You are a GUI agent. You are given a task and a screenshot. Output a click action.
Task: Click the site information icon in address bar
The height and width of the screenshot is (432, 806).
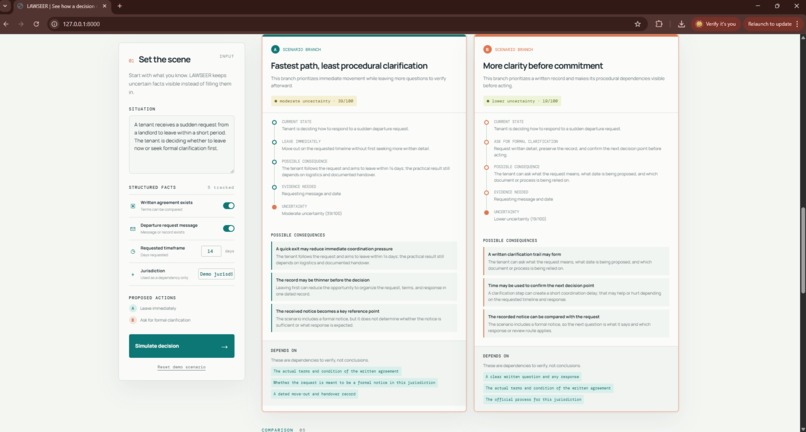(54, 24)
